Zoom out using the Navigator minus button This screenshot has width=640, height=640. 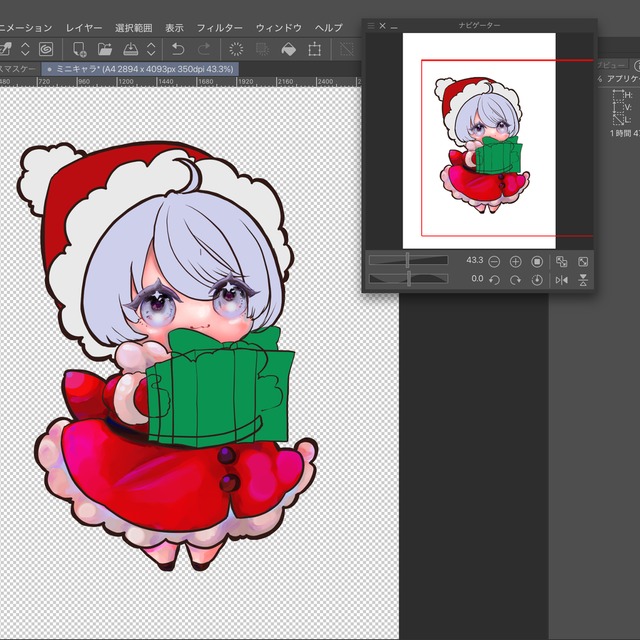(495, 261)
